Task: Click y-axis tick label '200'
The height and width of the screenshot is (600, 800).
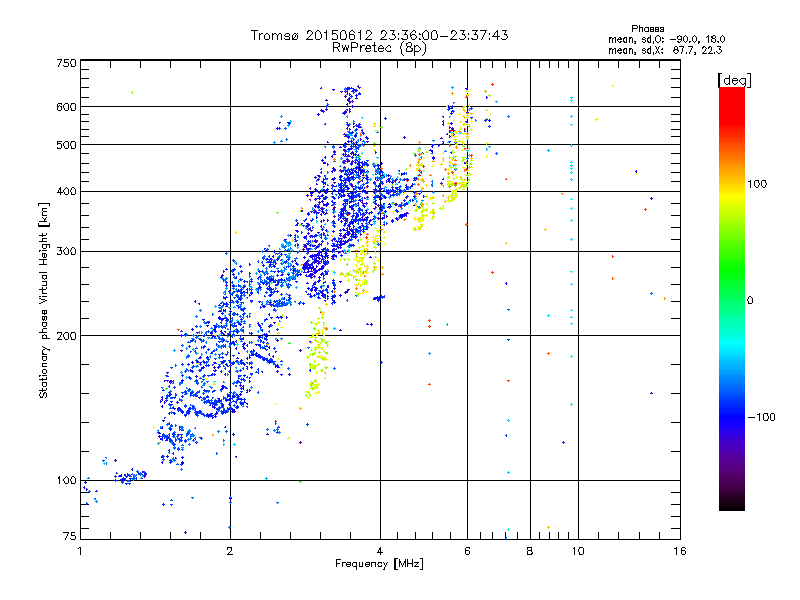Action: [x=66, y=336]
